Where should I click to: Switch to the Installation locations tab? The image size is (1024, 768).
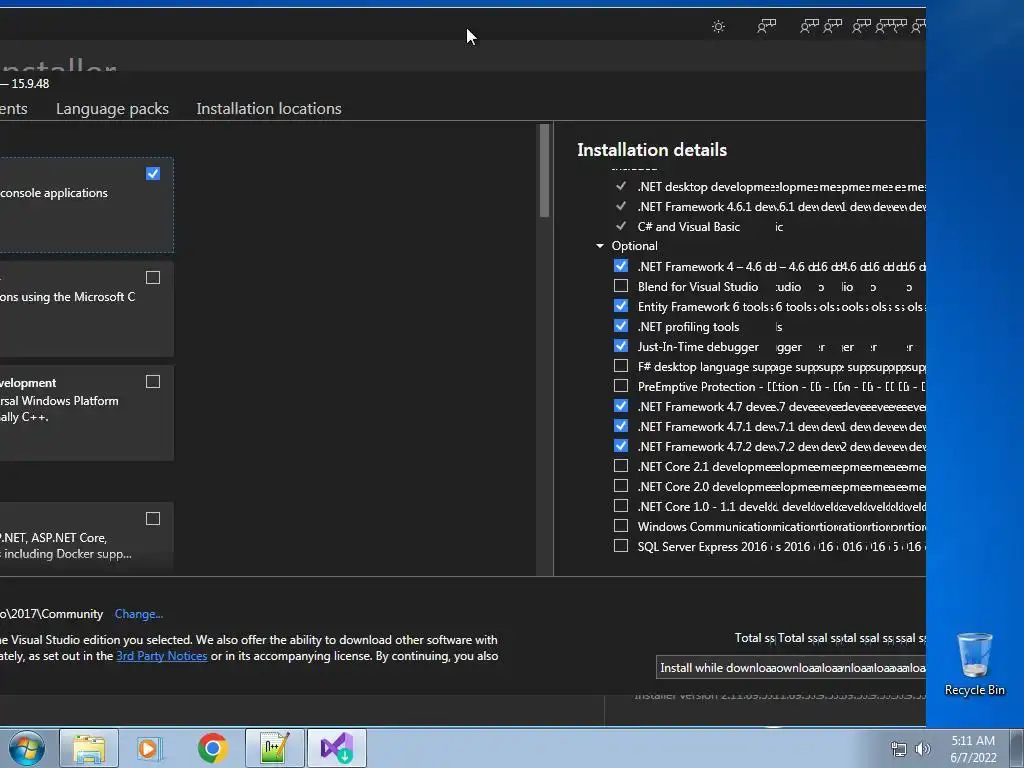(x=269, y=108)
